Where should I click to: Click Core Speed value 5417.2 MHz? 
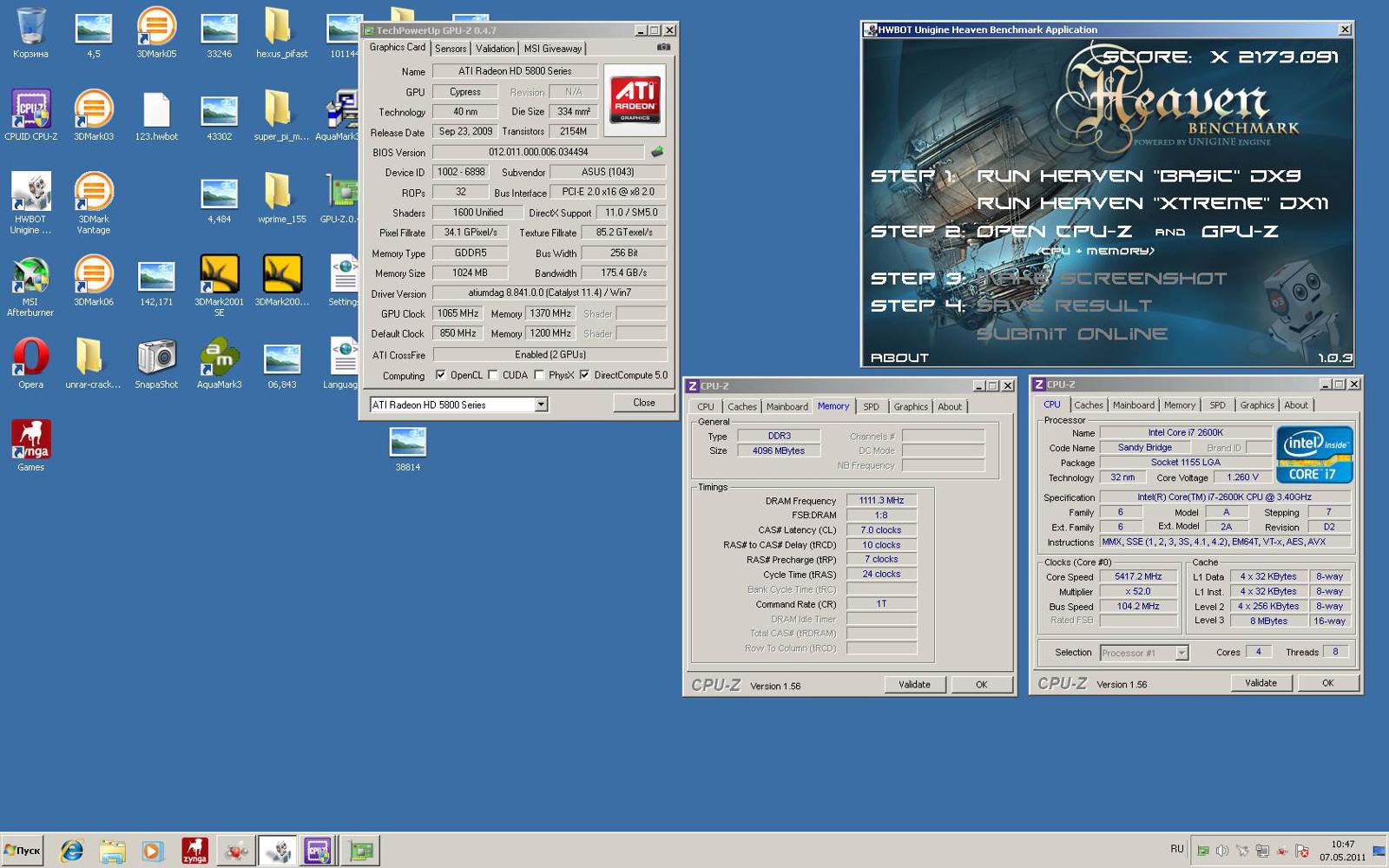(1137, 576)
